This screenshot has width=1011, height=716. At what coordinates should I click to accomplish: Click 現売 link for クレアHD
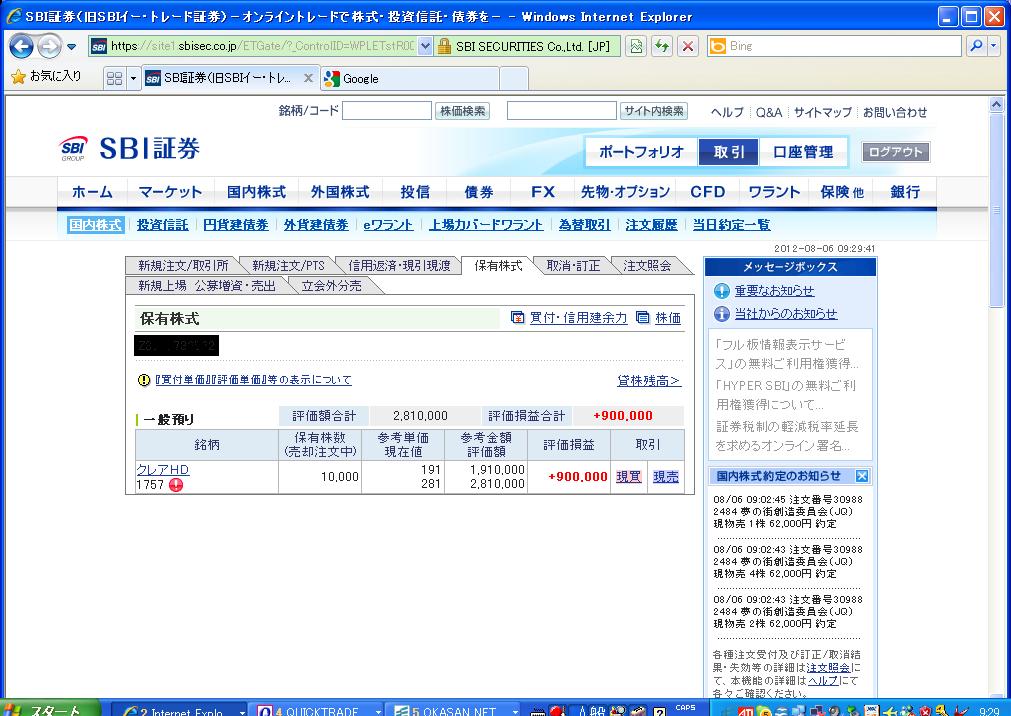[x=665, y=477]
